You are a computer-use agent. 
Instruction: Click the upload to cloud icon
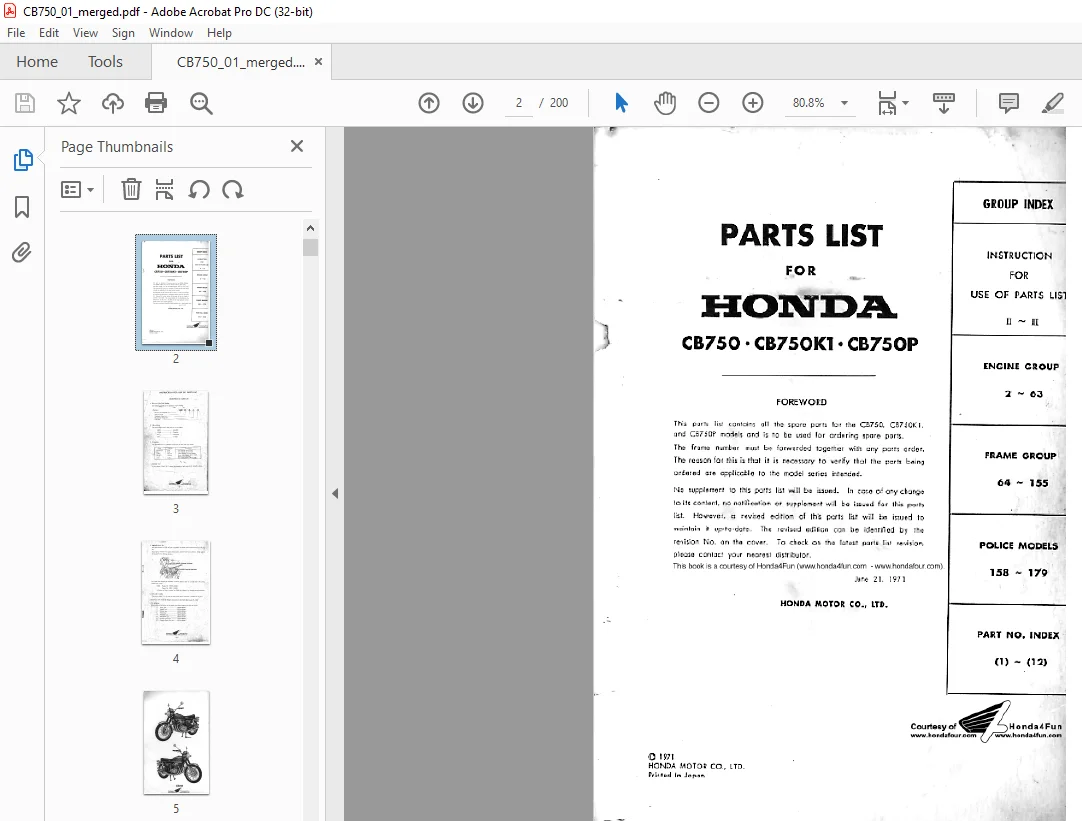click(112, 103)
